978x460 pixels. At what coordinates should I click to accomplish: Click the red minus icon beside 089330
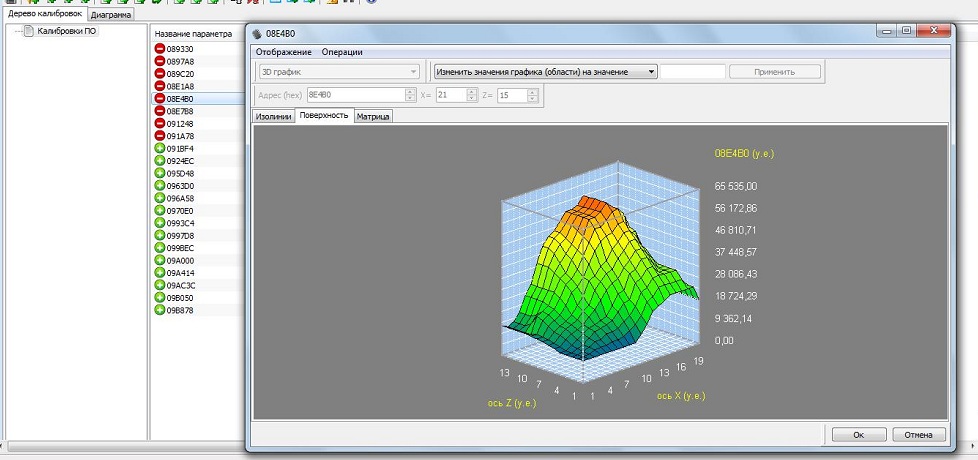[160, 49]
